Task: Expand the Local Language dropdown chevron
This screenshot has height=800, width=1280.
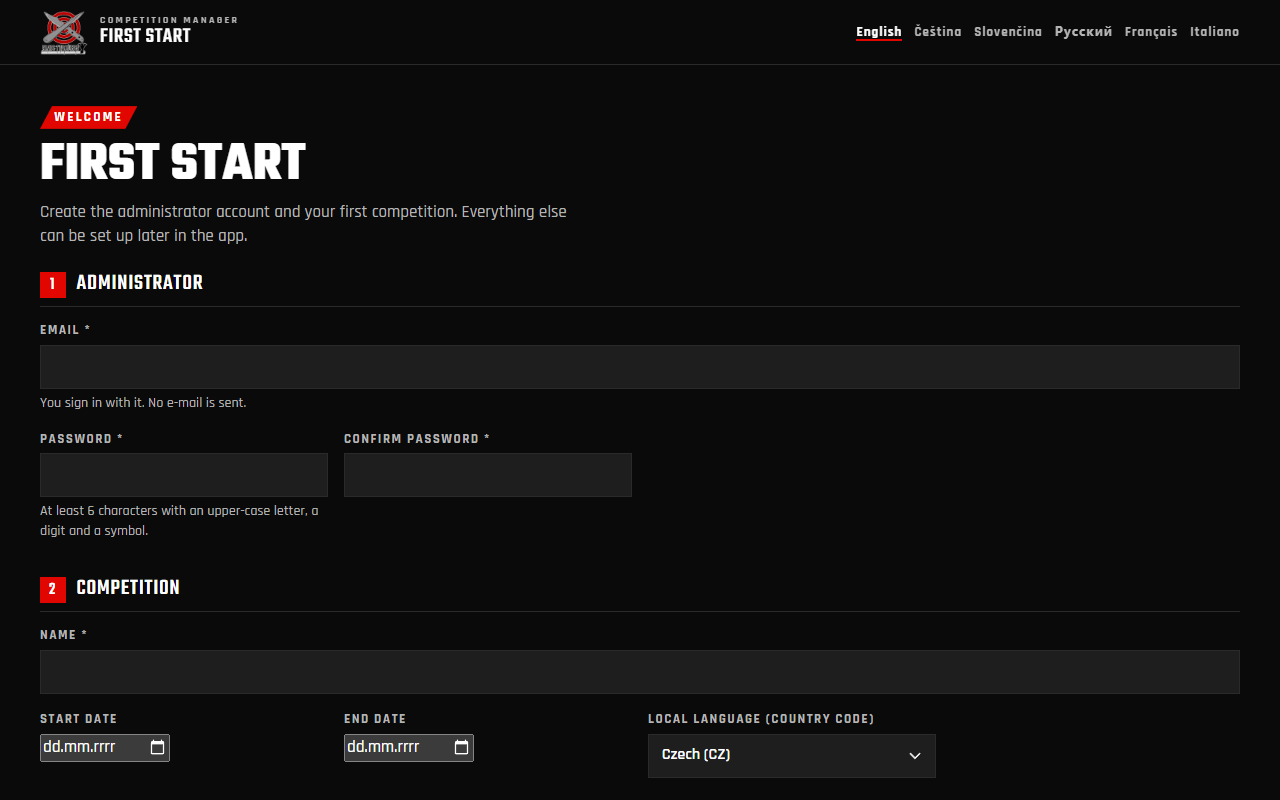Action: [914, 756]
